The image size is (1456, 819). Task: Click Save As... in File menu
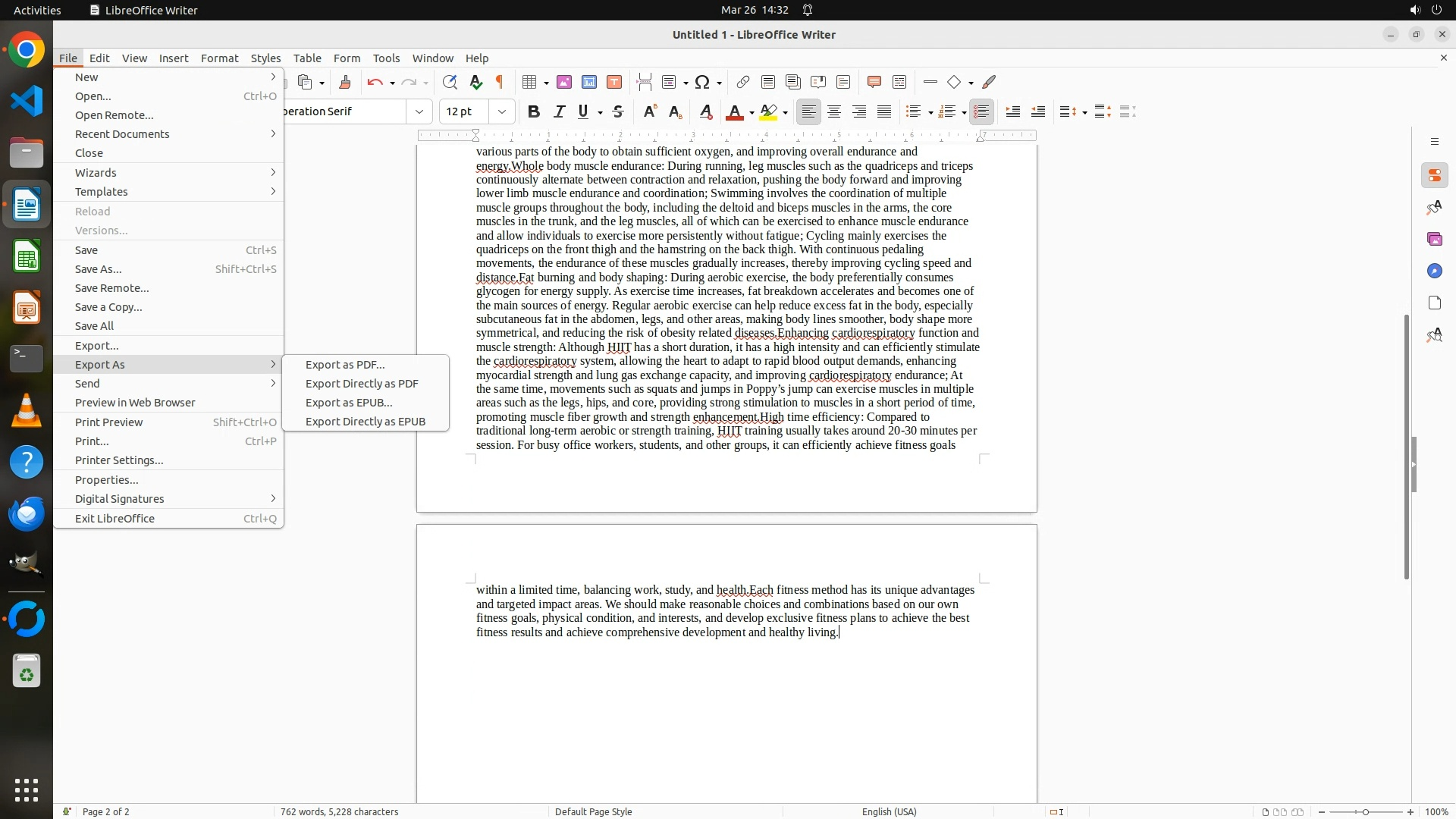99,269
